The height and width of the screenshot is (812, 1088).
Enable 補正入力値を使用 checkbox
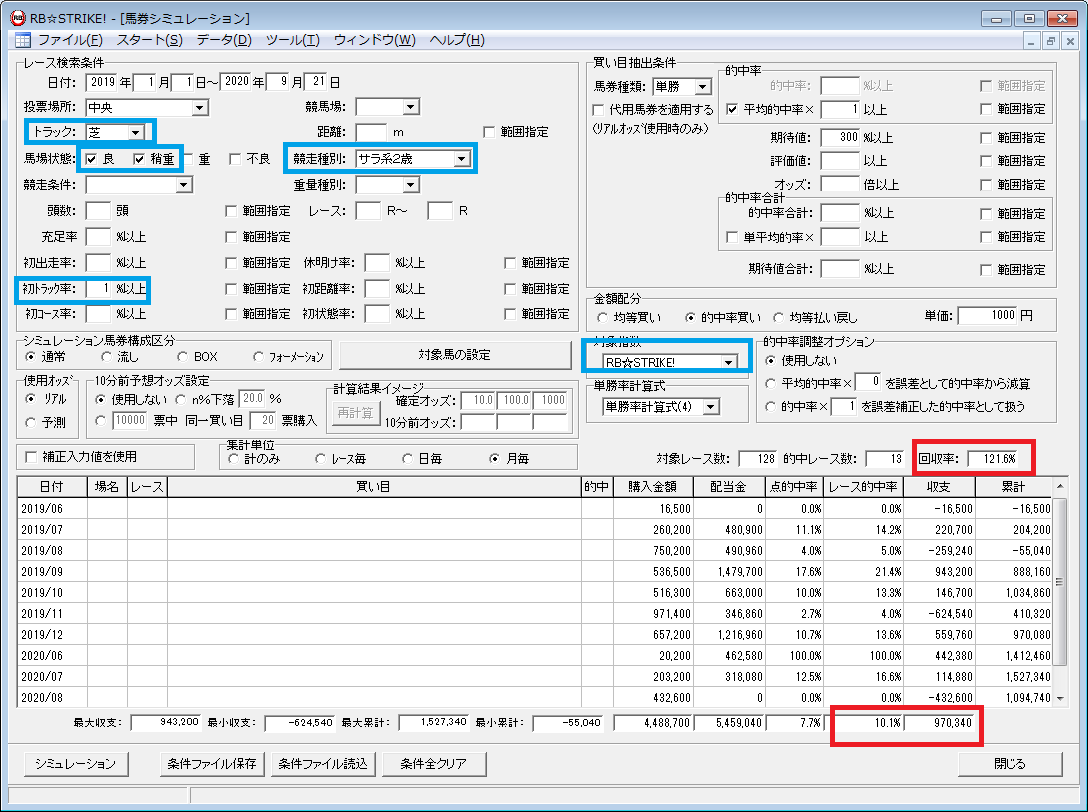[31, 457]
